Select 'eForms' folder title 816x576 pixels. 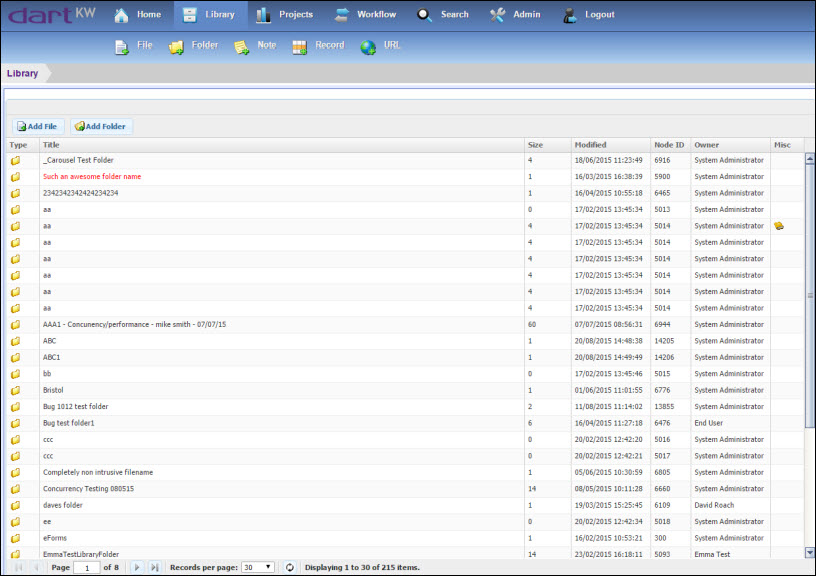(x=55, y=539)
